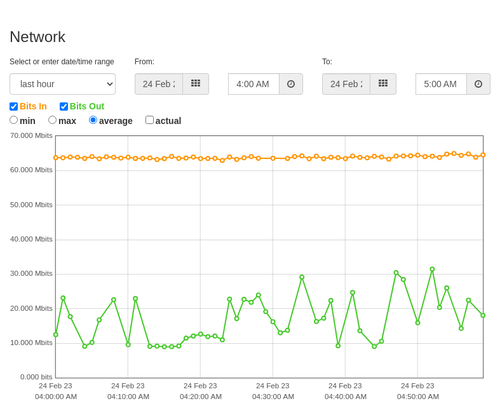Click the '04:10:00 AM' time axis label

coord(128,397)
